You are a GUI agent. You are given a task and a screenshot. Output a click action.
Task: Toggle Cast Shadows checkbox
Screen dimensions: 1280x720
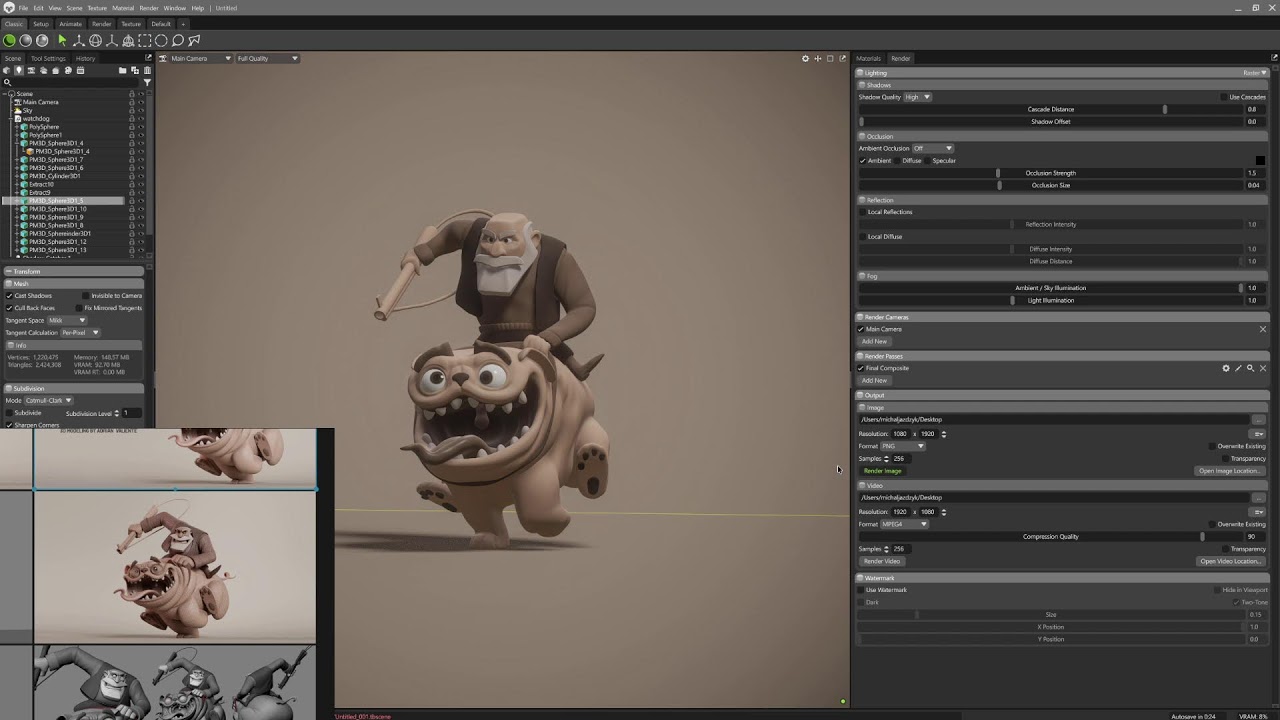pos(10,296)
